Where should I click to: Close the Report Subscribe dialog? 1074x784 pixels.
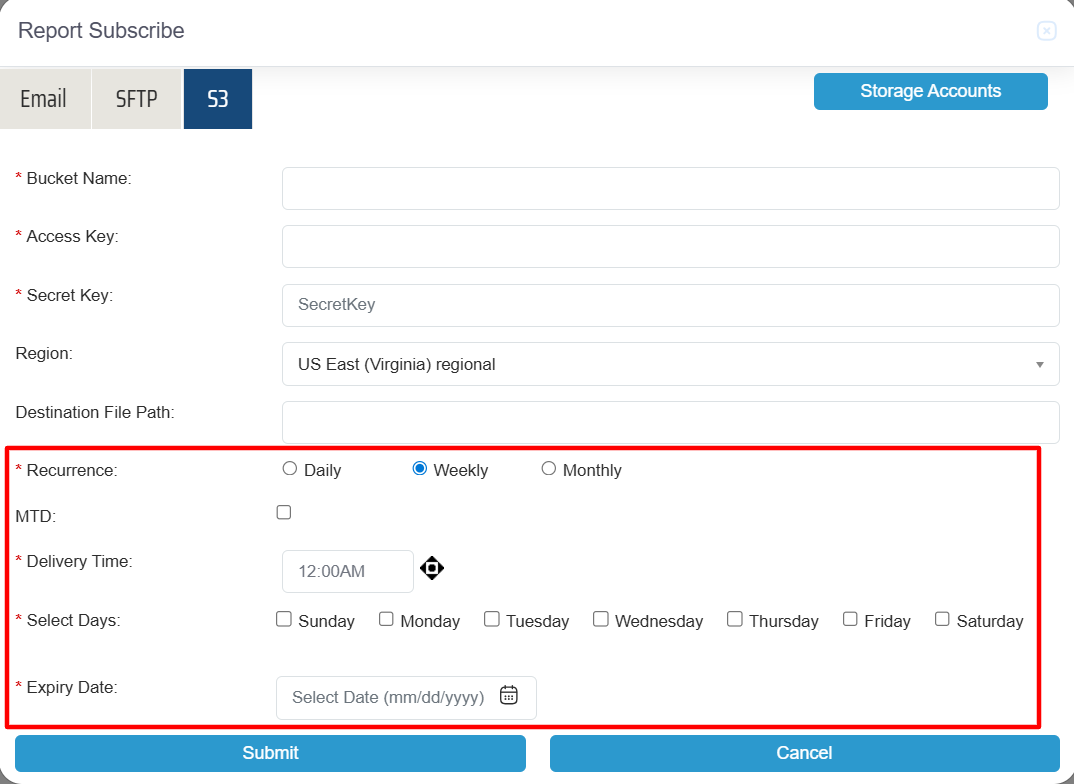click(1046, 31)
